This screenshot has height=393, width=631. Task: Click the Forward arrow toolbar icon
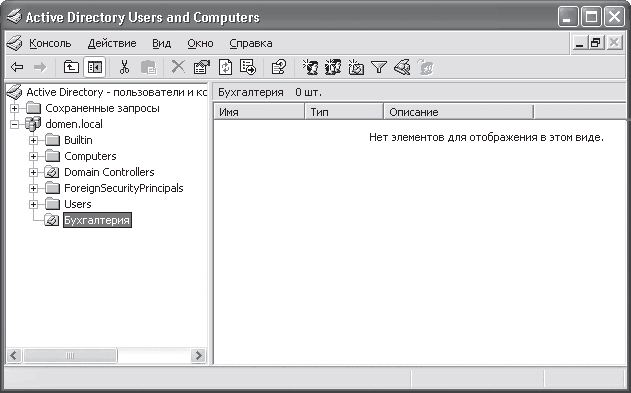(40, 67)
